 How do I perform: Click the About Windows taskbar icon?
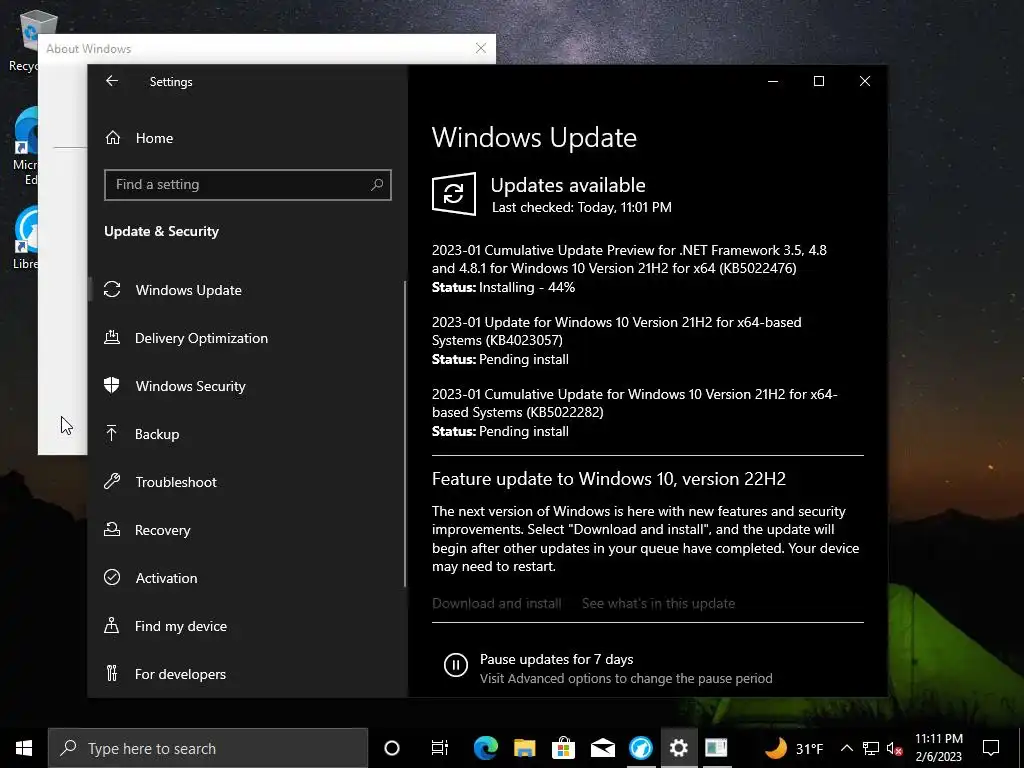716,748
